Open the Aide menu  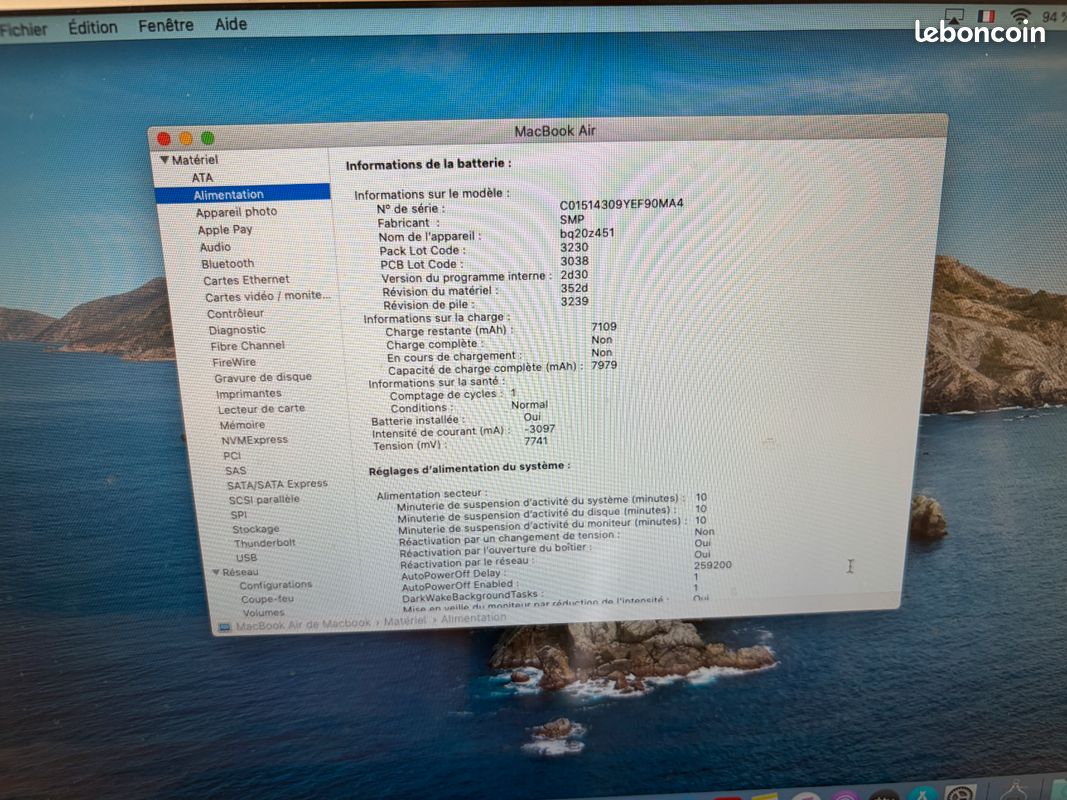point(231,24)
